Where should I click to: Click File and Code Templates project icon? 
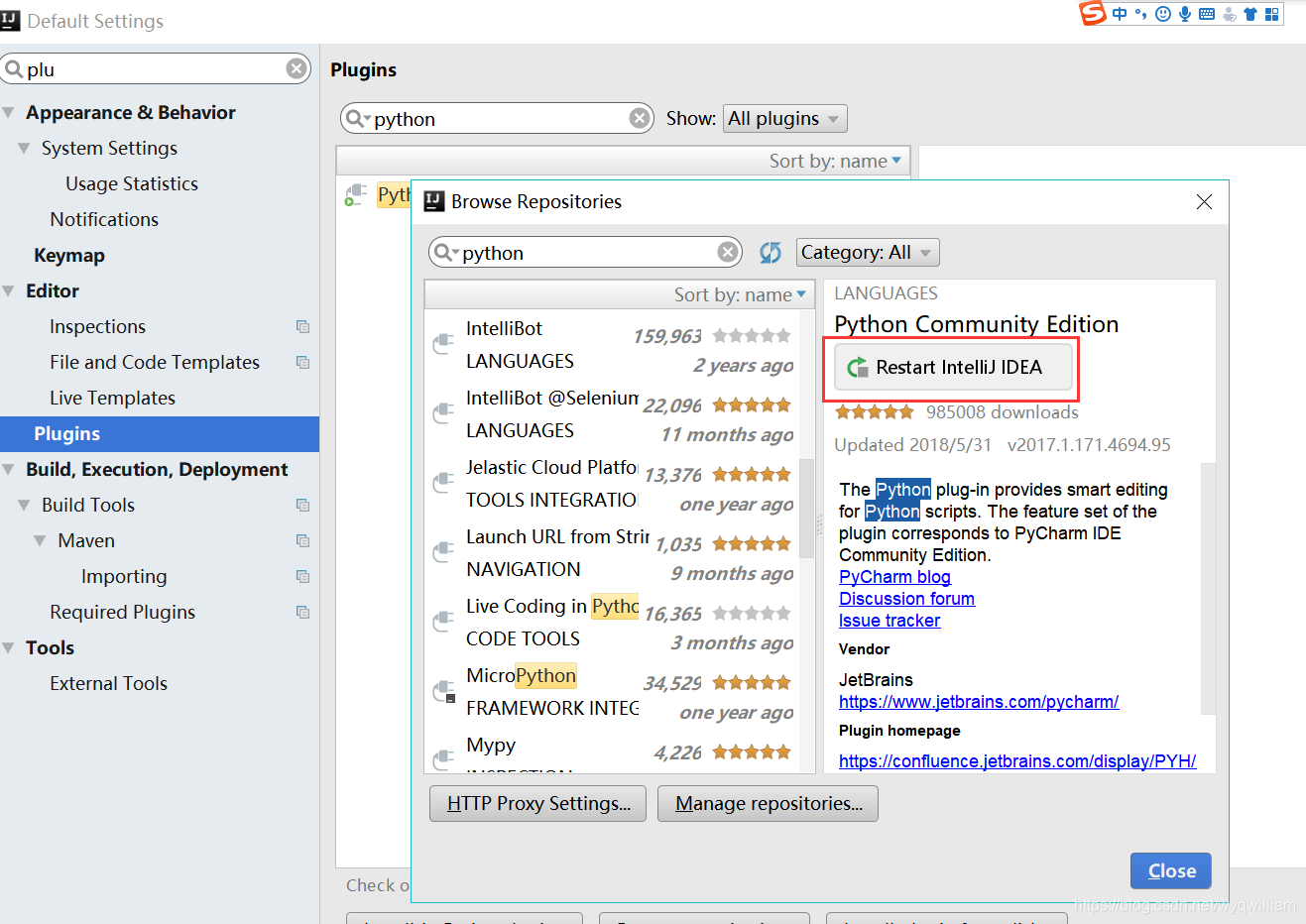click(x=302, y=362)
